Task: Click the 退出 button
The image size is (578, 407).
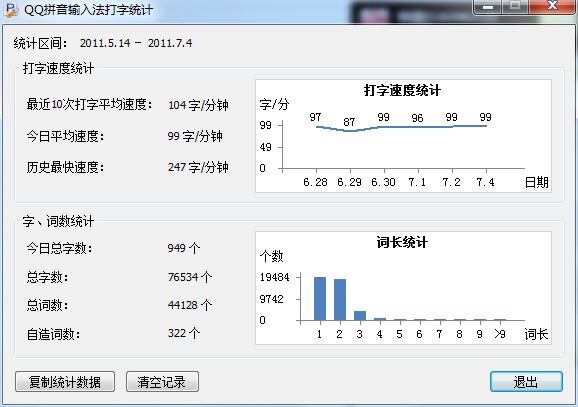Action: (x=526, y=382)
